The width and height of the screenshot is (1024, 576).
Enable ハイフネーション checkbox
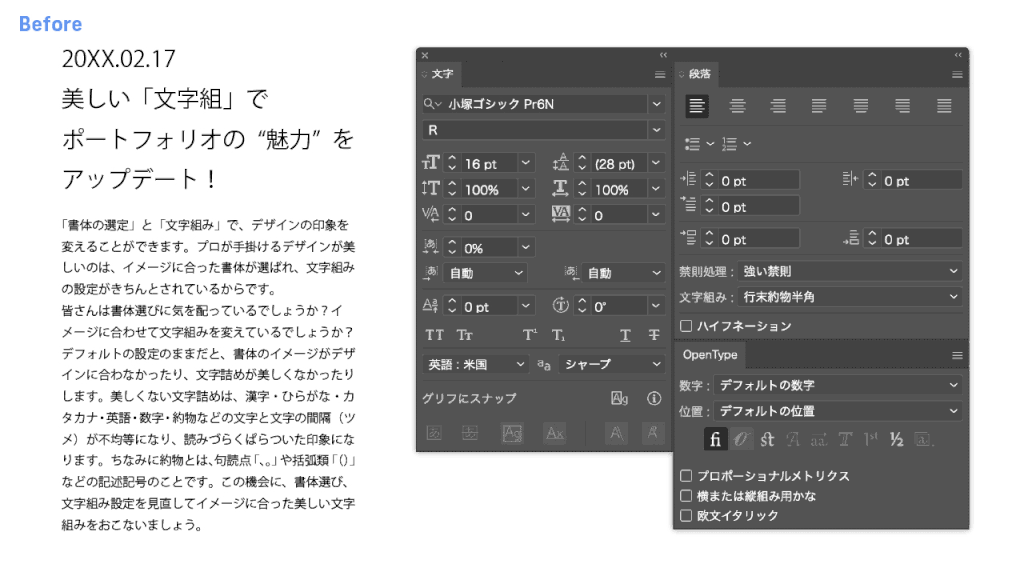point(686,326)
